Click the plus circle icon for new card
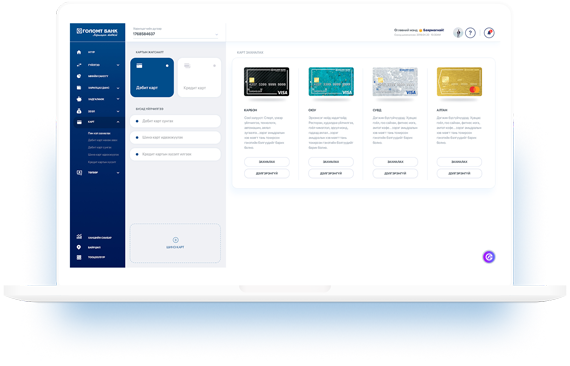Viewport: 570px width, 366px height. click(176, 240)
